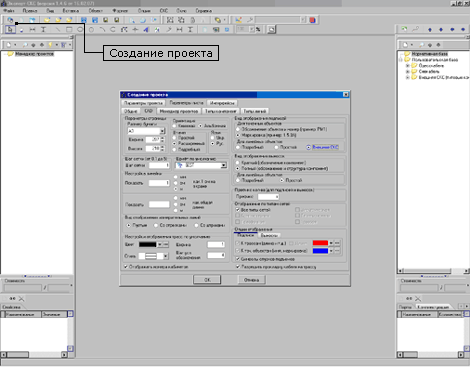This screenshot has height=367, width=470.
Task: Select the straight line drawing tool
Action: pyautogui.click(x=58, y=29)
